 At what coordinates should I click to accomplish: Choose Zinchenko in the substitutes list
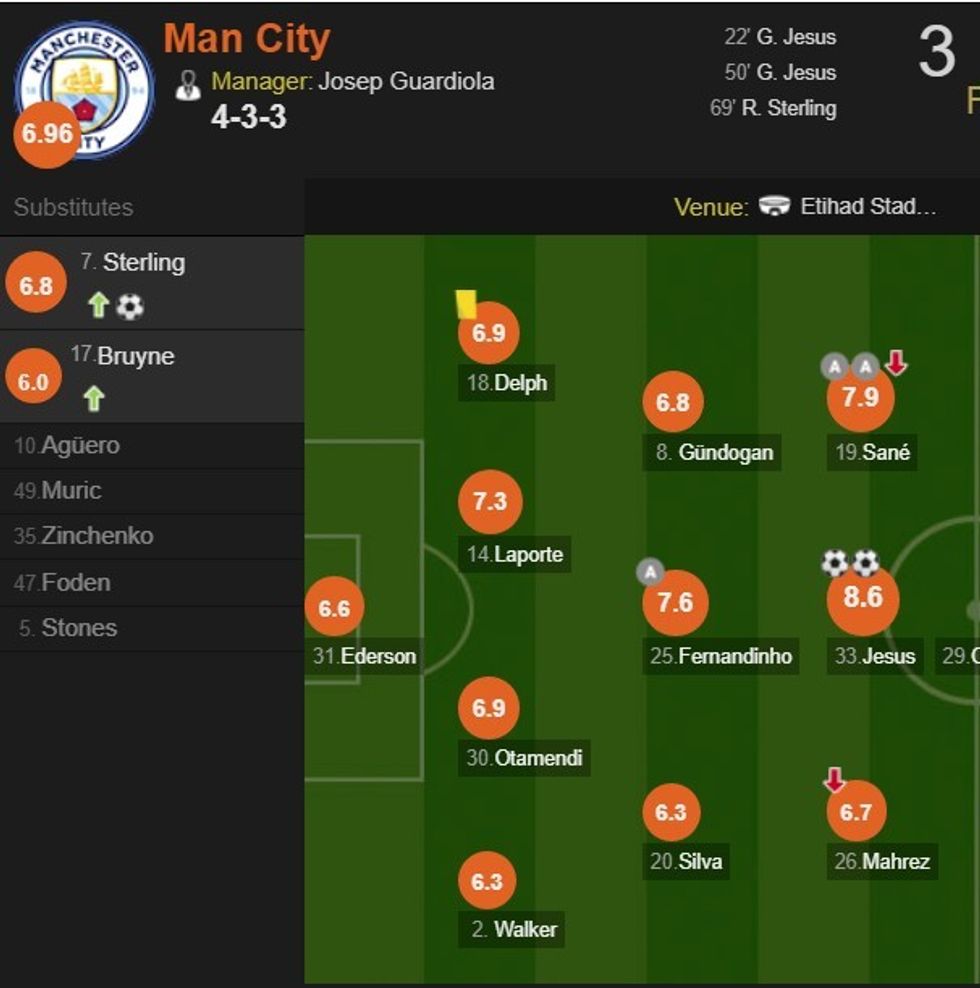point(97,536)
